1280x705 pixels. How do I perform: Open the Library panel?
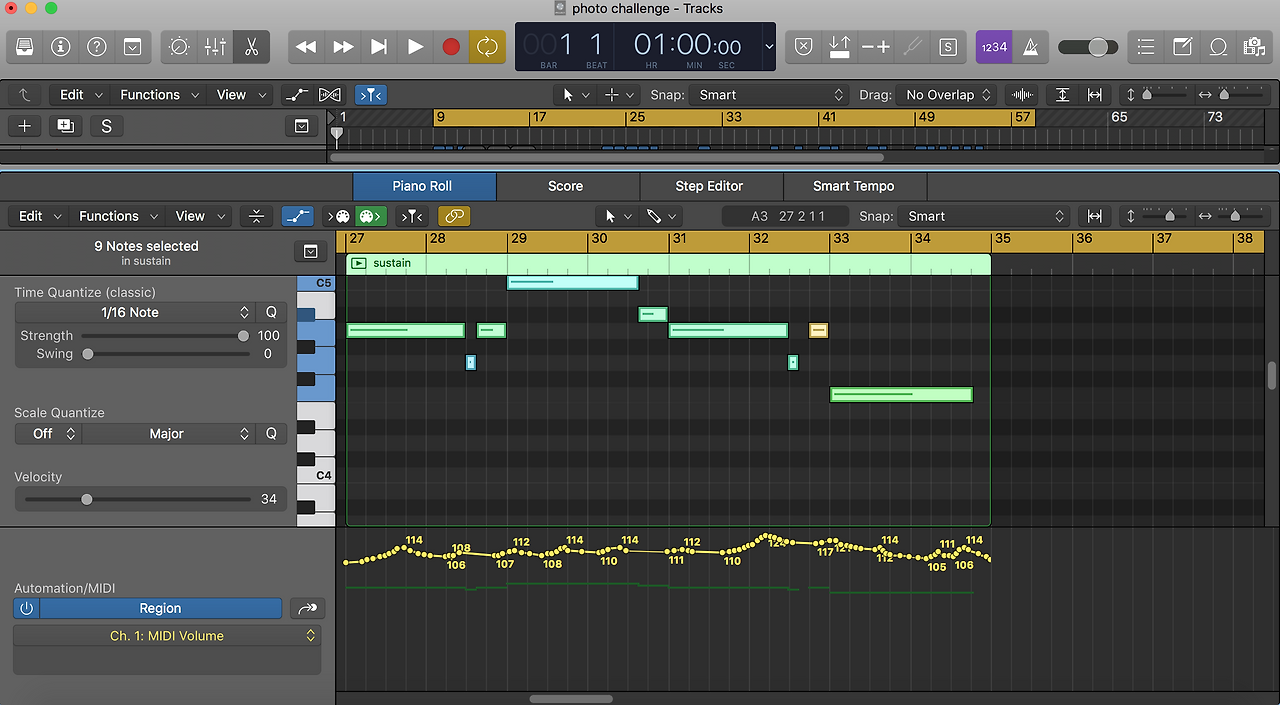point(25,46)
